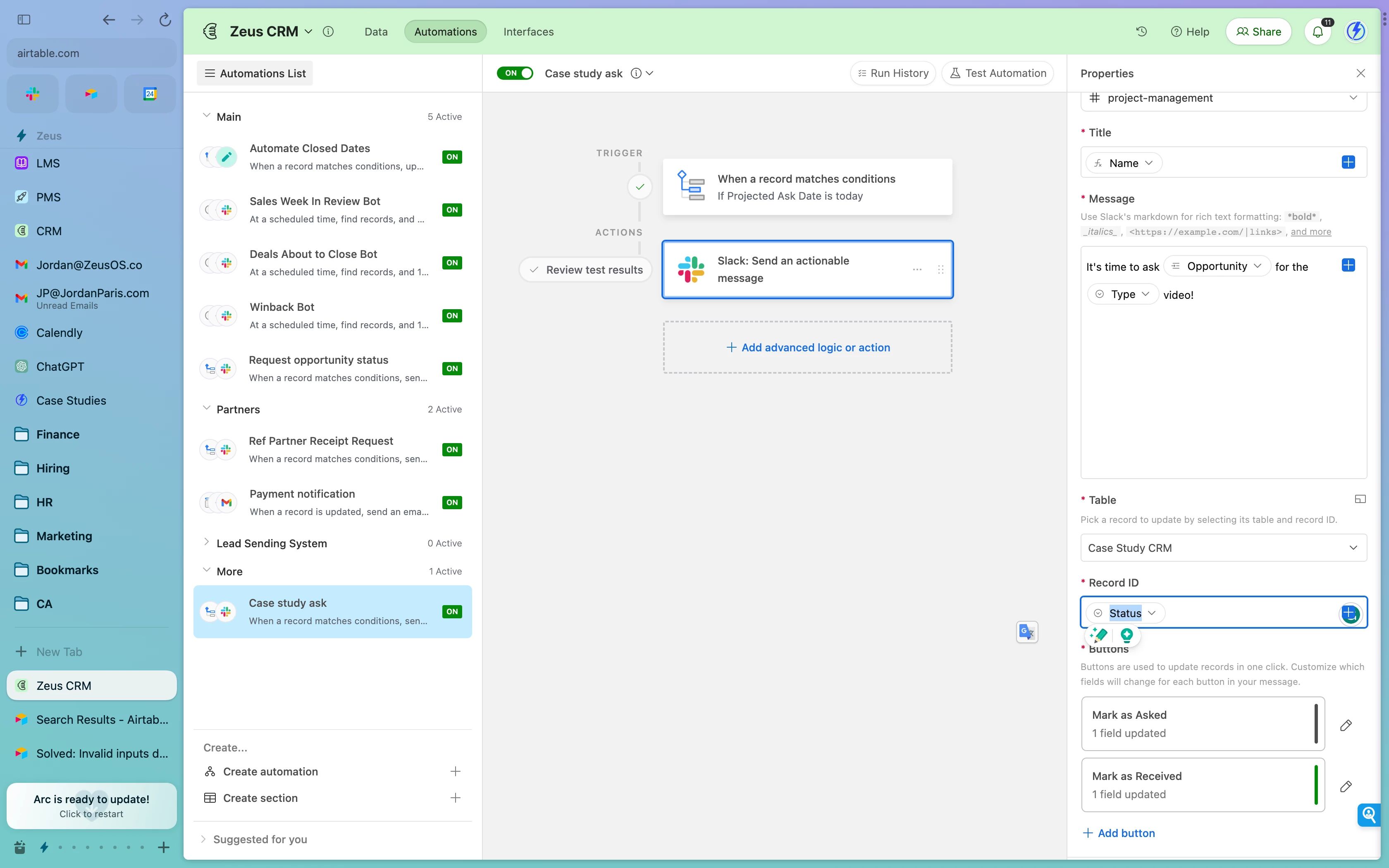Open table expand icon beside Table label

pos(1360,499)
